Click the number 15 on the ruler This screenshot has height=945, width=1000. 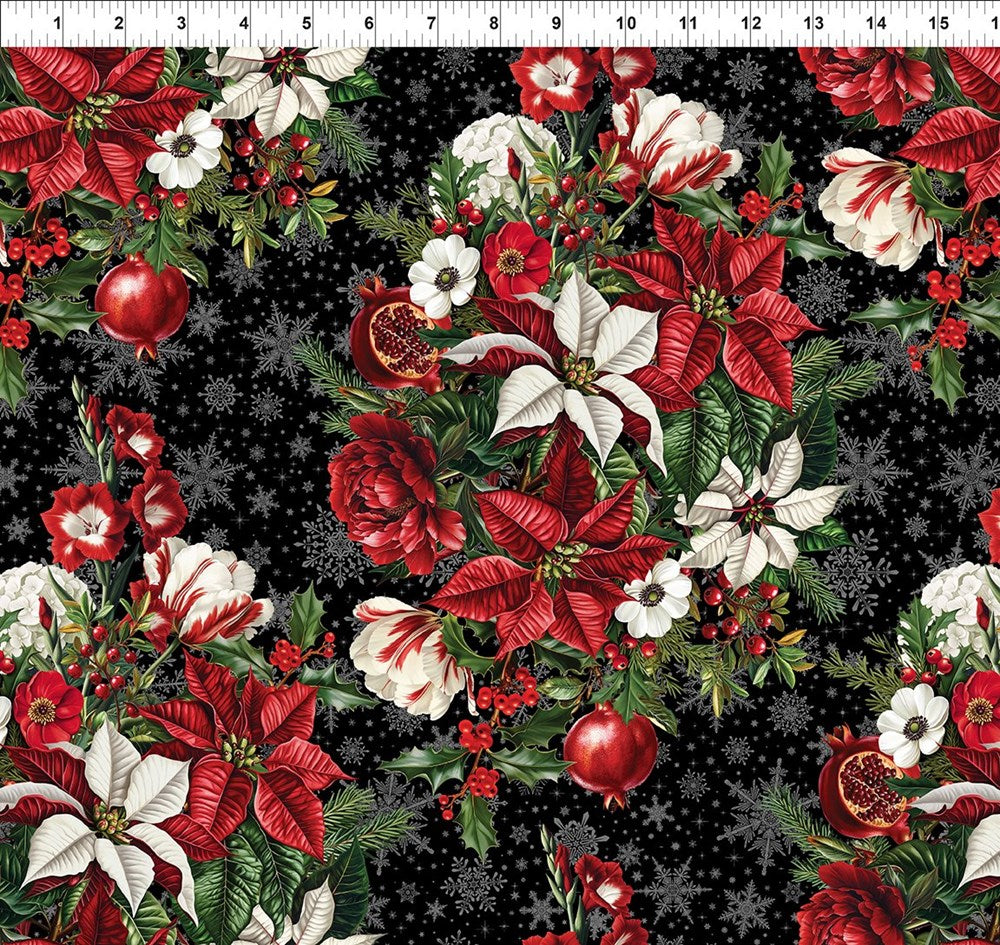pyautogui.click(x=936, y=17)
